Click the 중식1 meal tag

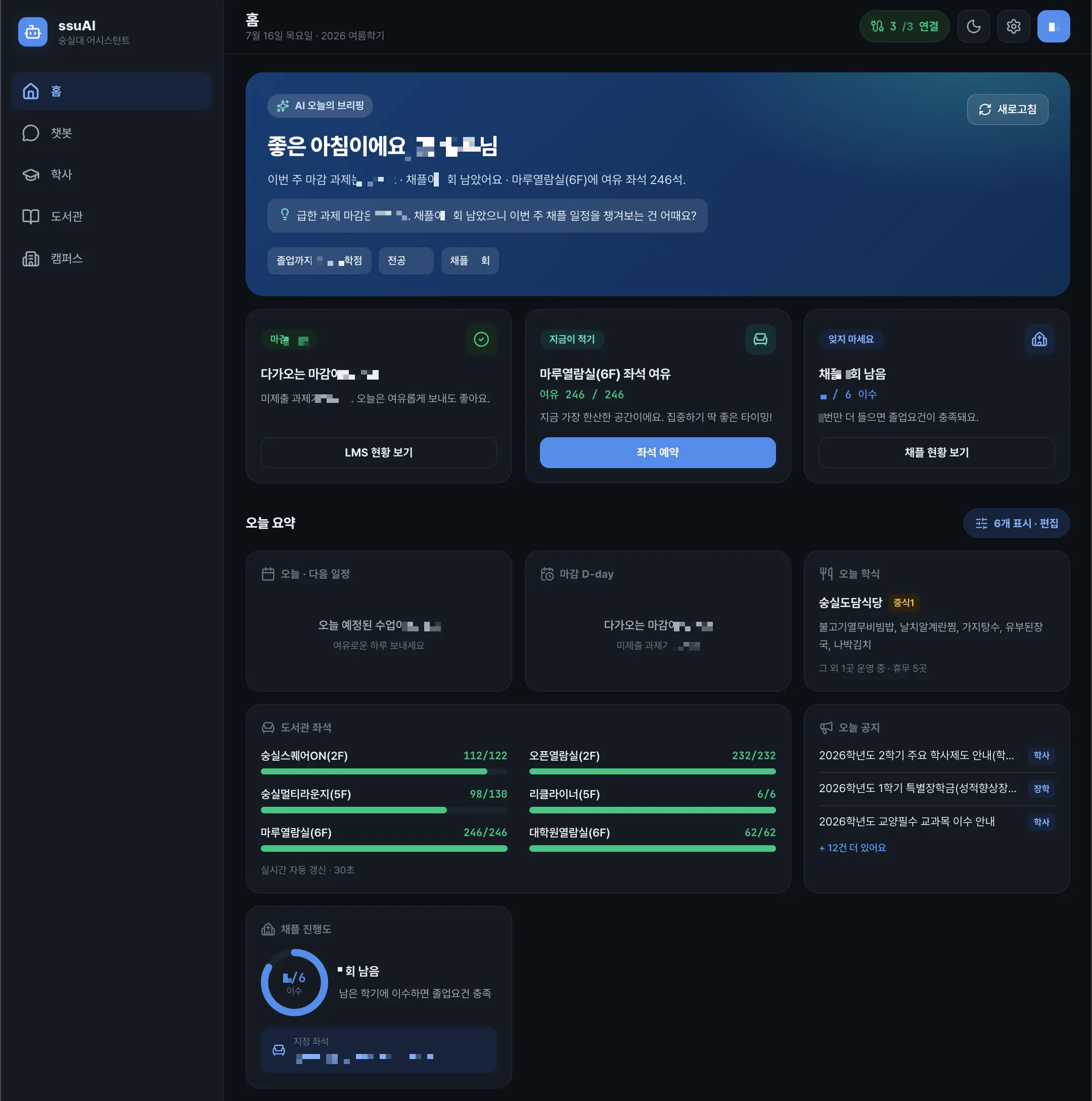pyautogui.click(x=903, y=603)
